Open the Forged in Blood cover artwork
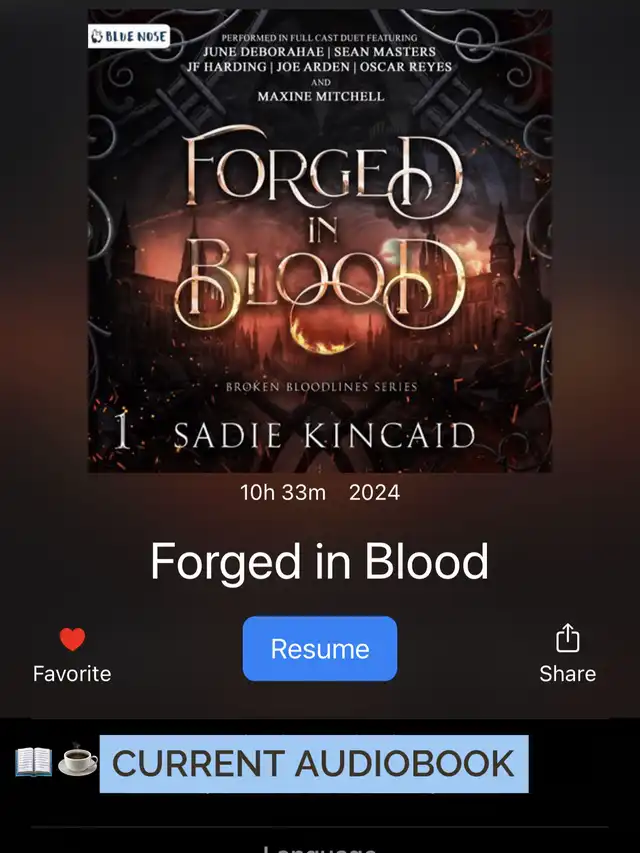This screenshot has width=640, height=853. pos(320,240)
